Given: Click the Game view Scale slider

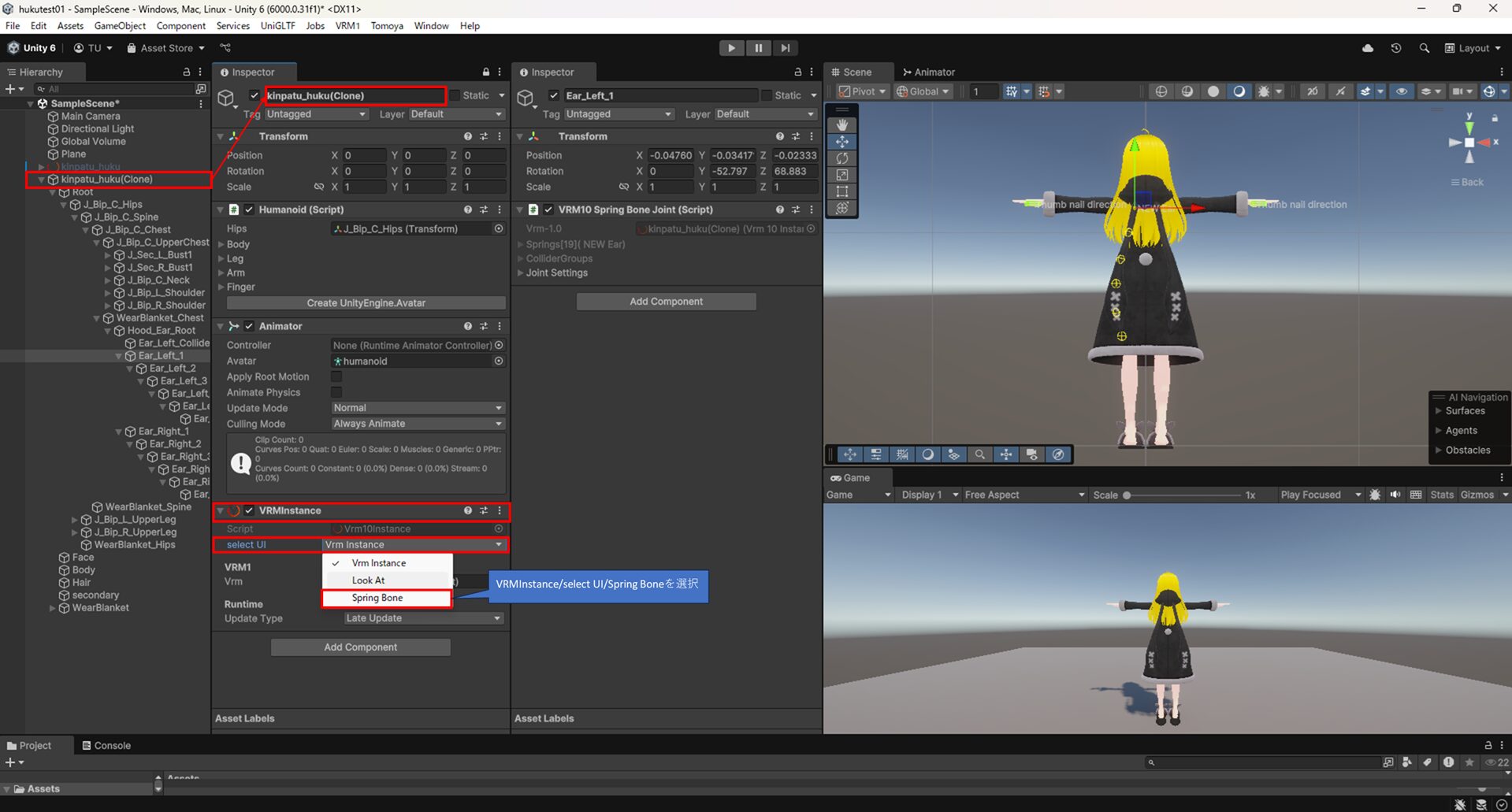Looking at the screenshot, I should coord(1182,495).
